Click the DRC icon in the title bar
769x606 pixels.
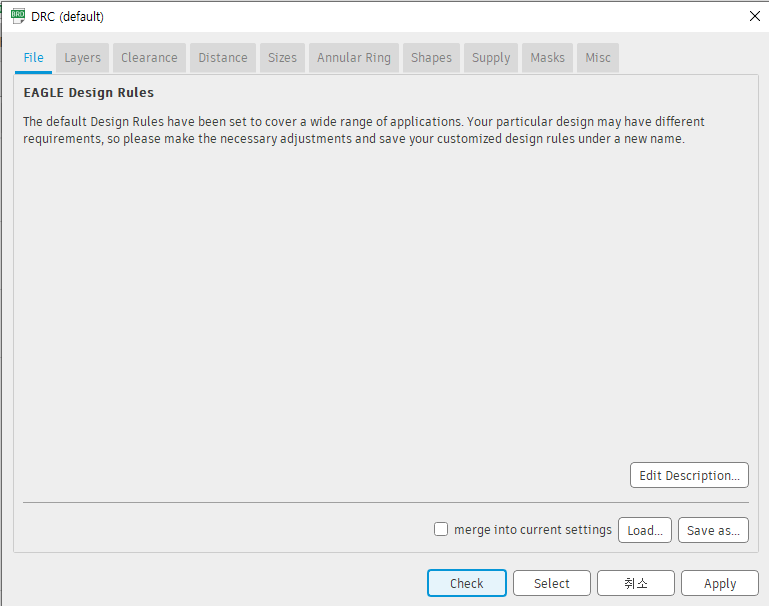click(x=18, y=16)
